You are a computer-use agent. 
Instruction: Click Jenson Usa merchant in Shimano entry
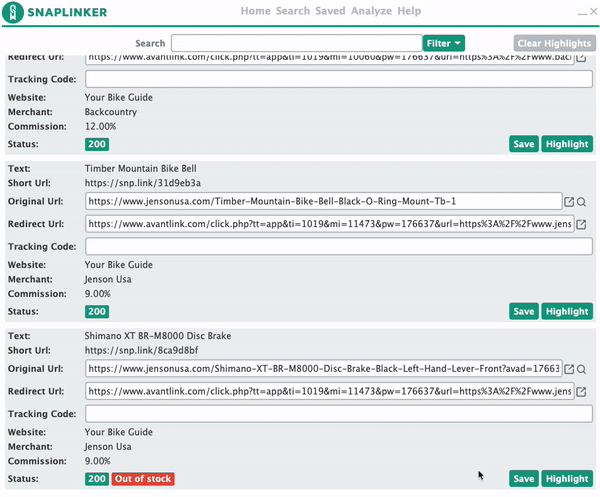click(x=108, y=446)
